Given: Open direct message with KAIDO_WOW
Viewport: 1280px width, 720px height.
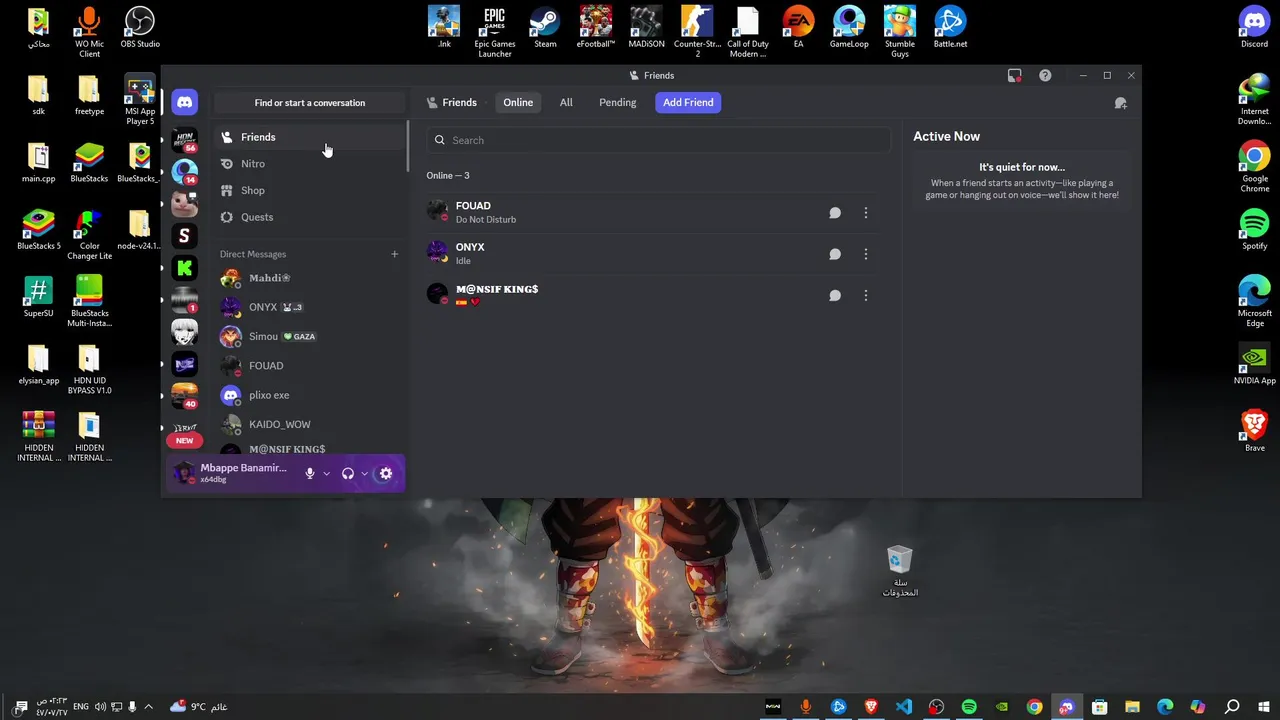Looking at the screenshot, I should (x=310, y=424).
